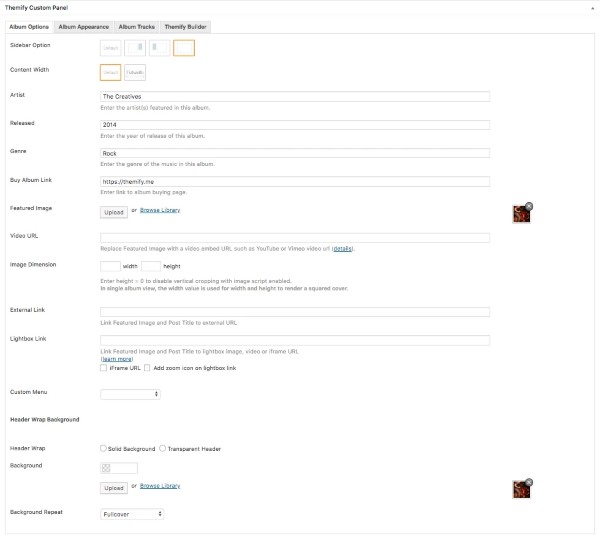This screenshot has height=541, width=600.
Task: Collapse the Themify Custom Panel
Action: 590,6
